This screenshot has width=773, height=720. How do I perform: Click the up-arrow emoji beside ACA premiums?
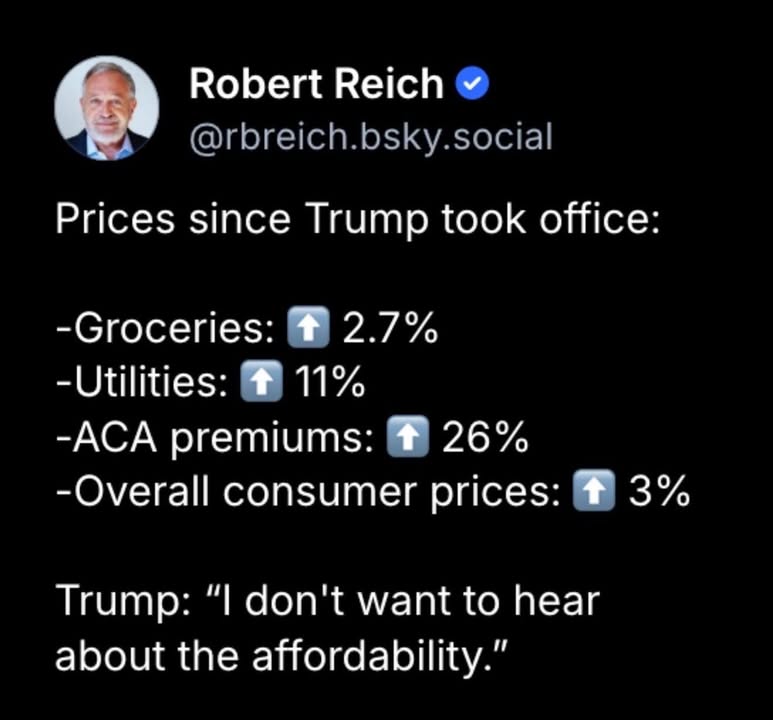(407, 438)
